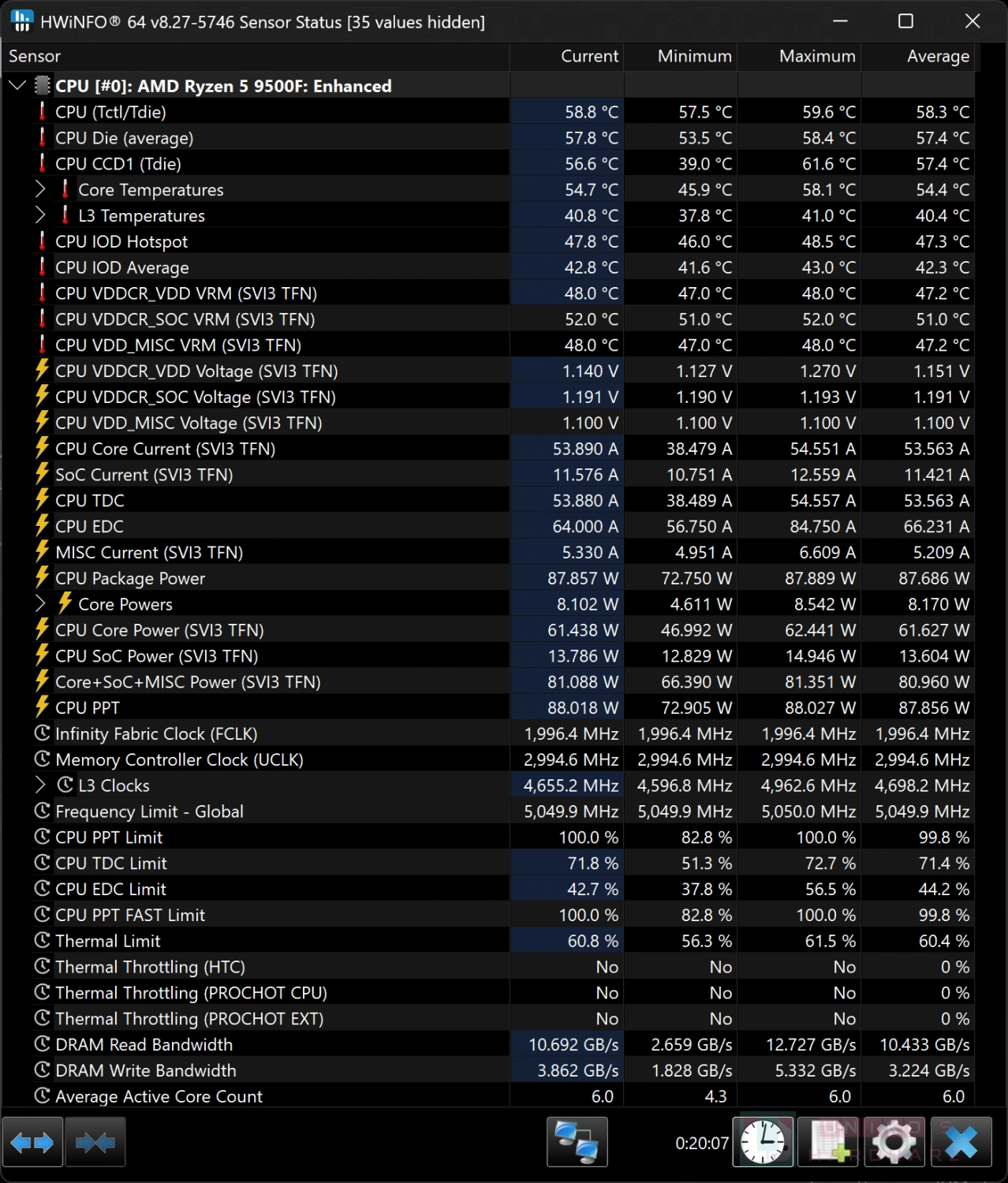1008x1183 pixels.
Task: Select the Core+SoC+MISC Power (SVI3 TFN) row
Action: point(488,681)
